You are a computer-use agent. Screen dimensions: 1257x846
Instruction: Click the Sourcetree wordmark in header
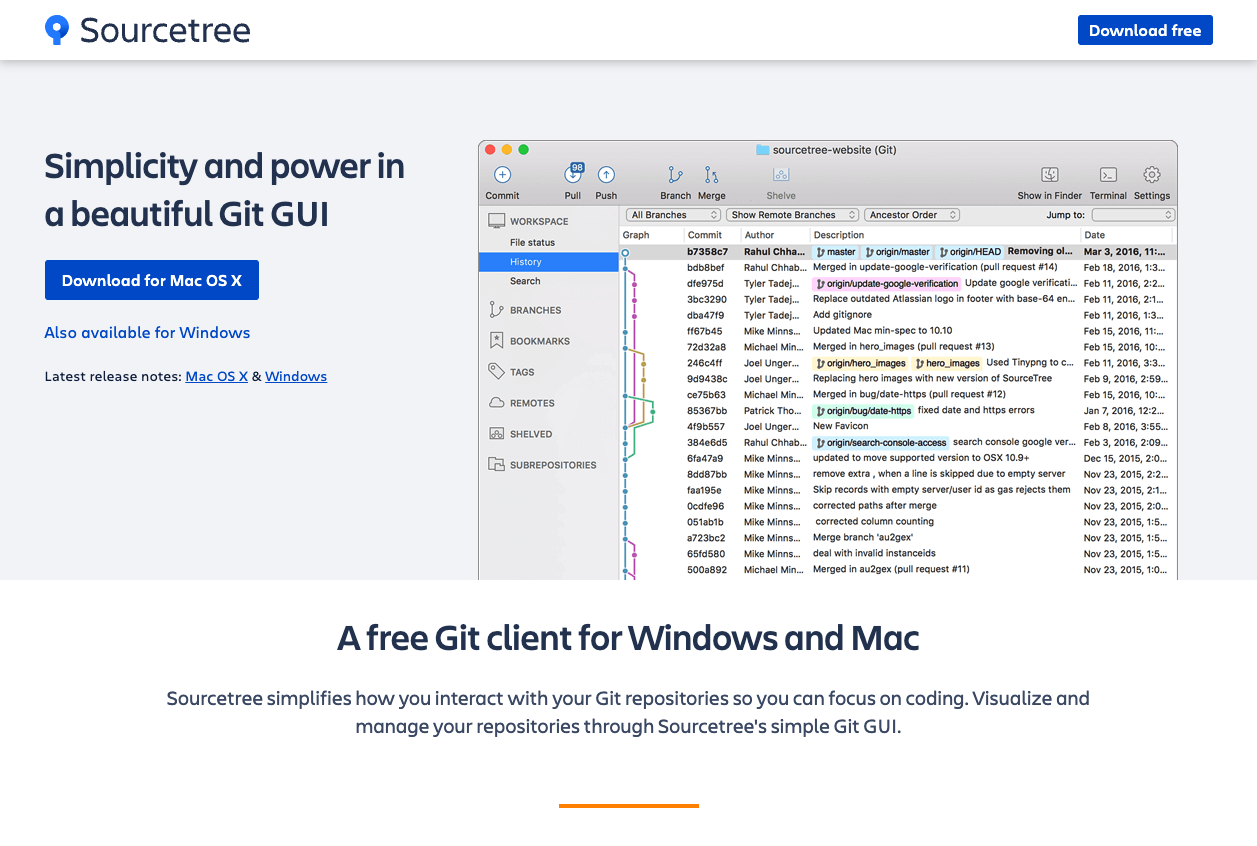165,30
